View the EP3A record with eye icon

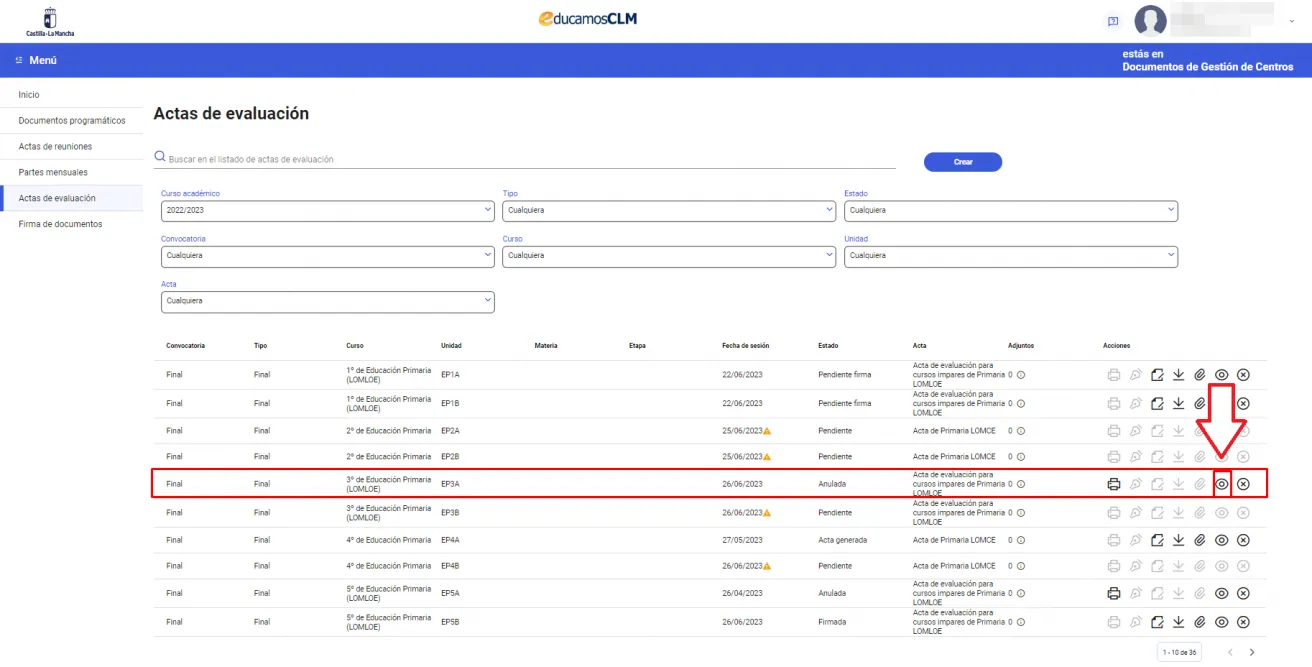[1221, 484]
